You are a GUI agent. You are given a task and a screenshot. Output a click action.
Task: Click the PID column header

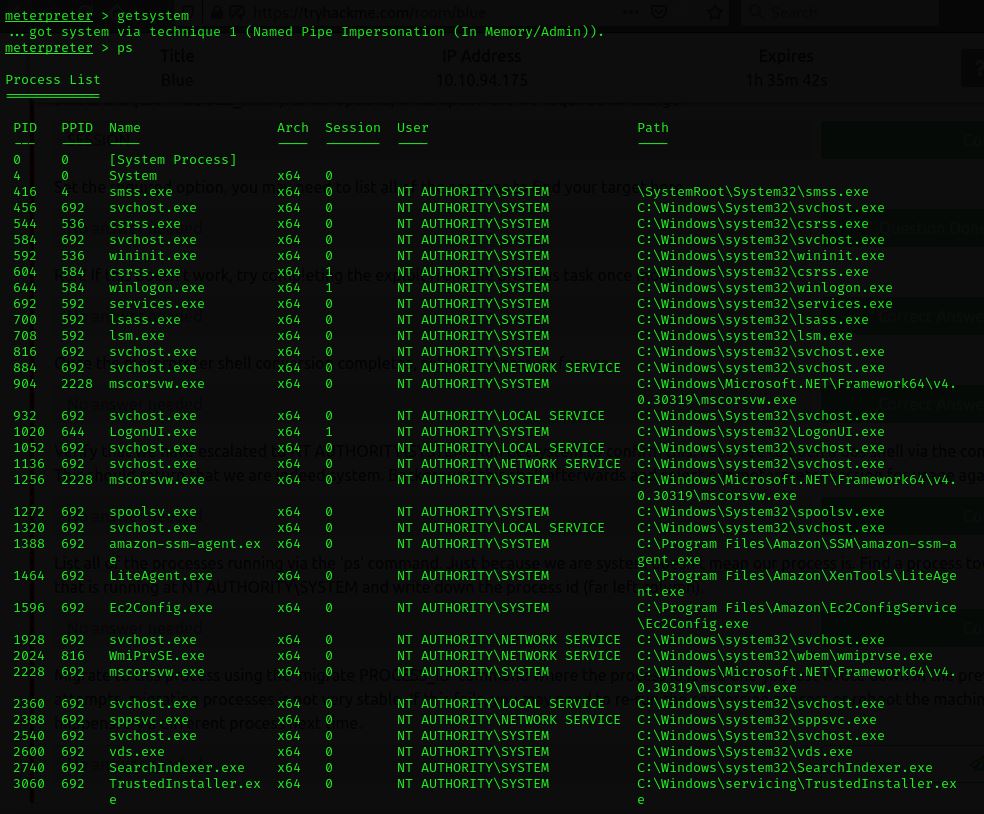click(x=25, y=127)
